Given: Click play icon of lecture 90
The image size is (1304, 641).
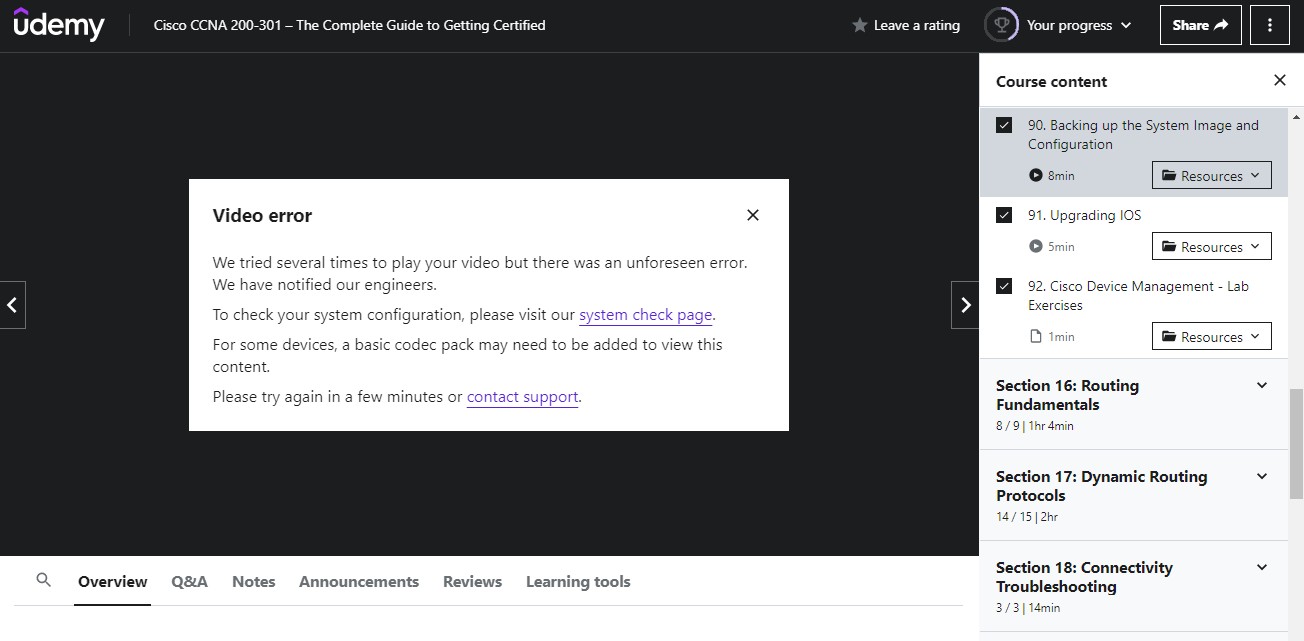Looking at the screenshot, I should [1036, 175].
